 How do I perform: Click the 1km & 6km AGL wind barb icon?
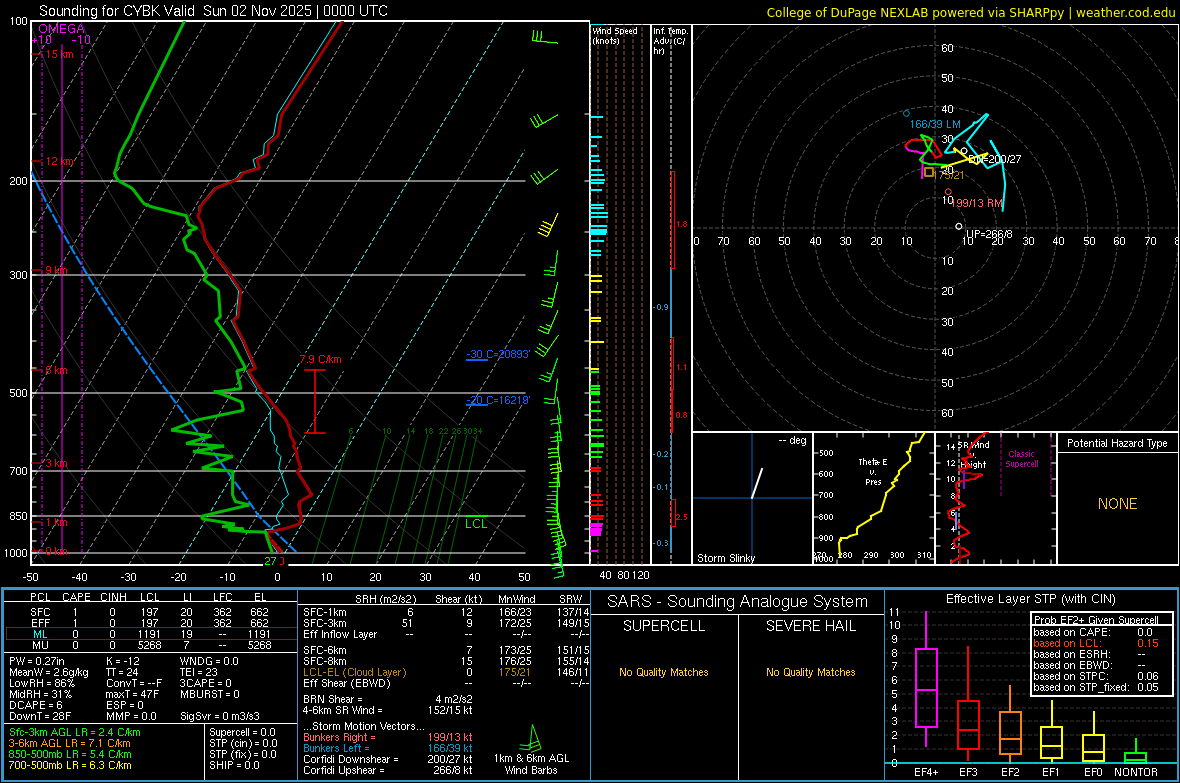tap(531, 739)
